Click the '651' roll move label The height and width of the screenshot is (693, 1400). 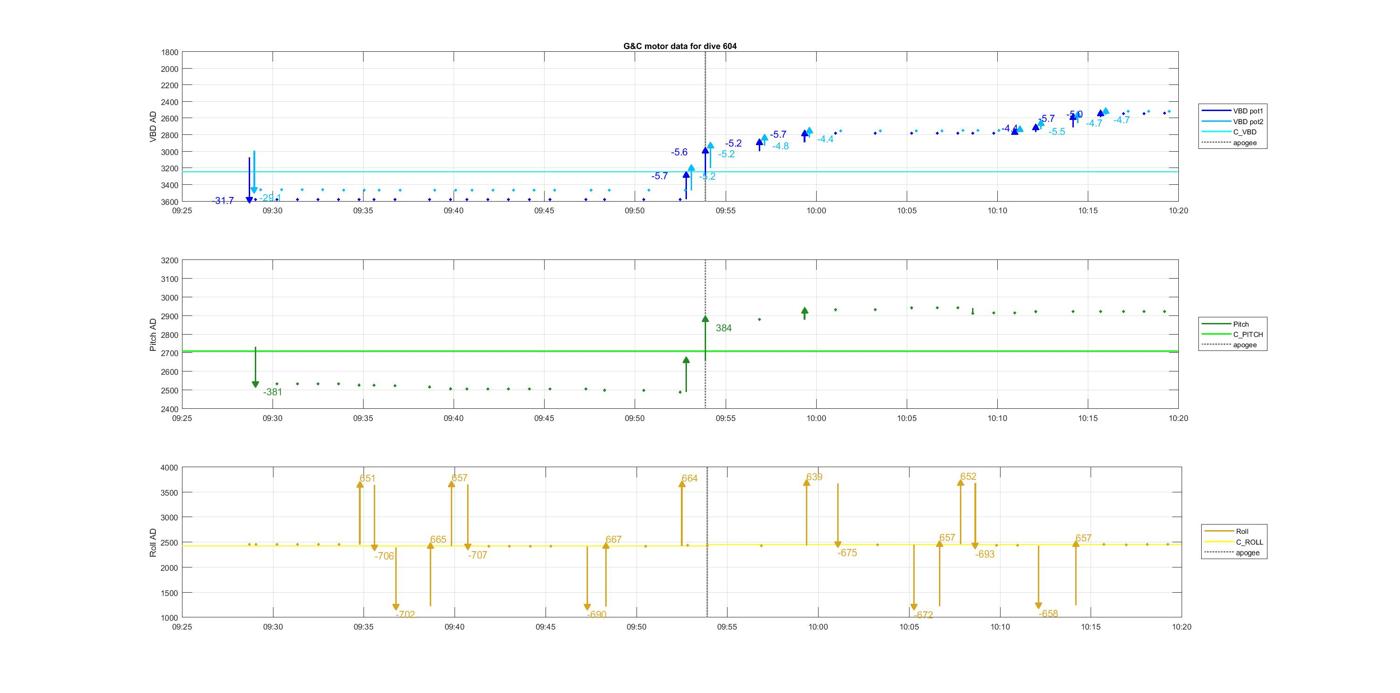point(368,478)
